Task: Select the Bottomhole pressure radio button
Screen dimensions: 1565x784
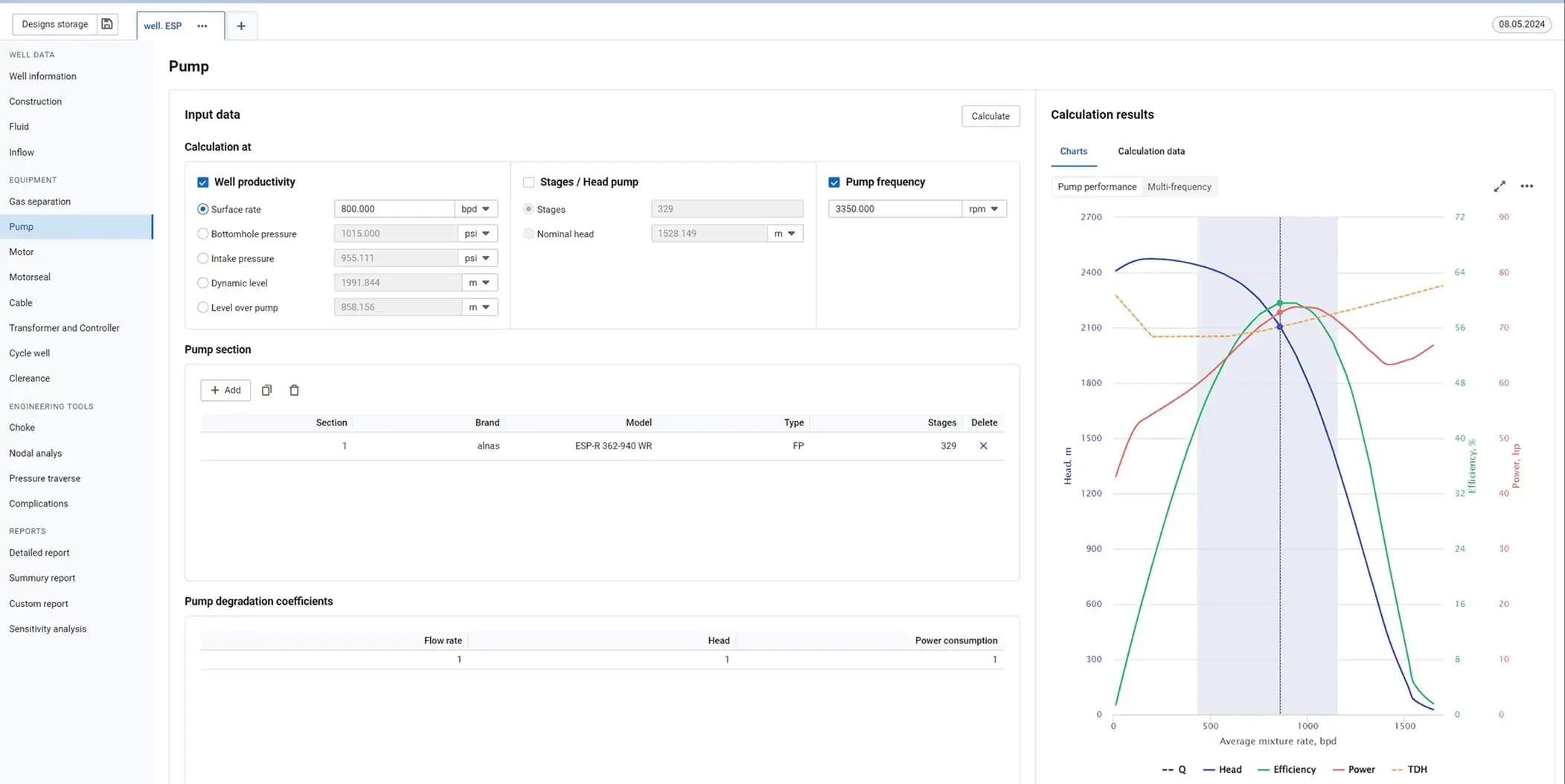Action: pos(202,234)
